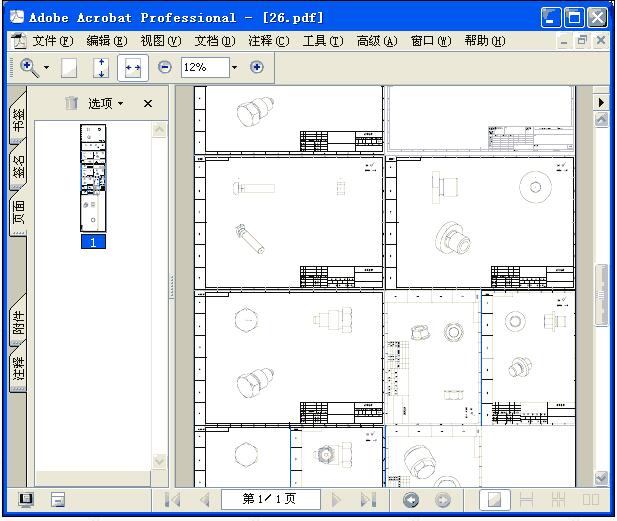Click the Actual Size page icon

(x=69, y=67)
